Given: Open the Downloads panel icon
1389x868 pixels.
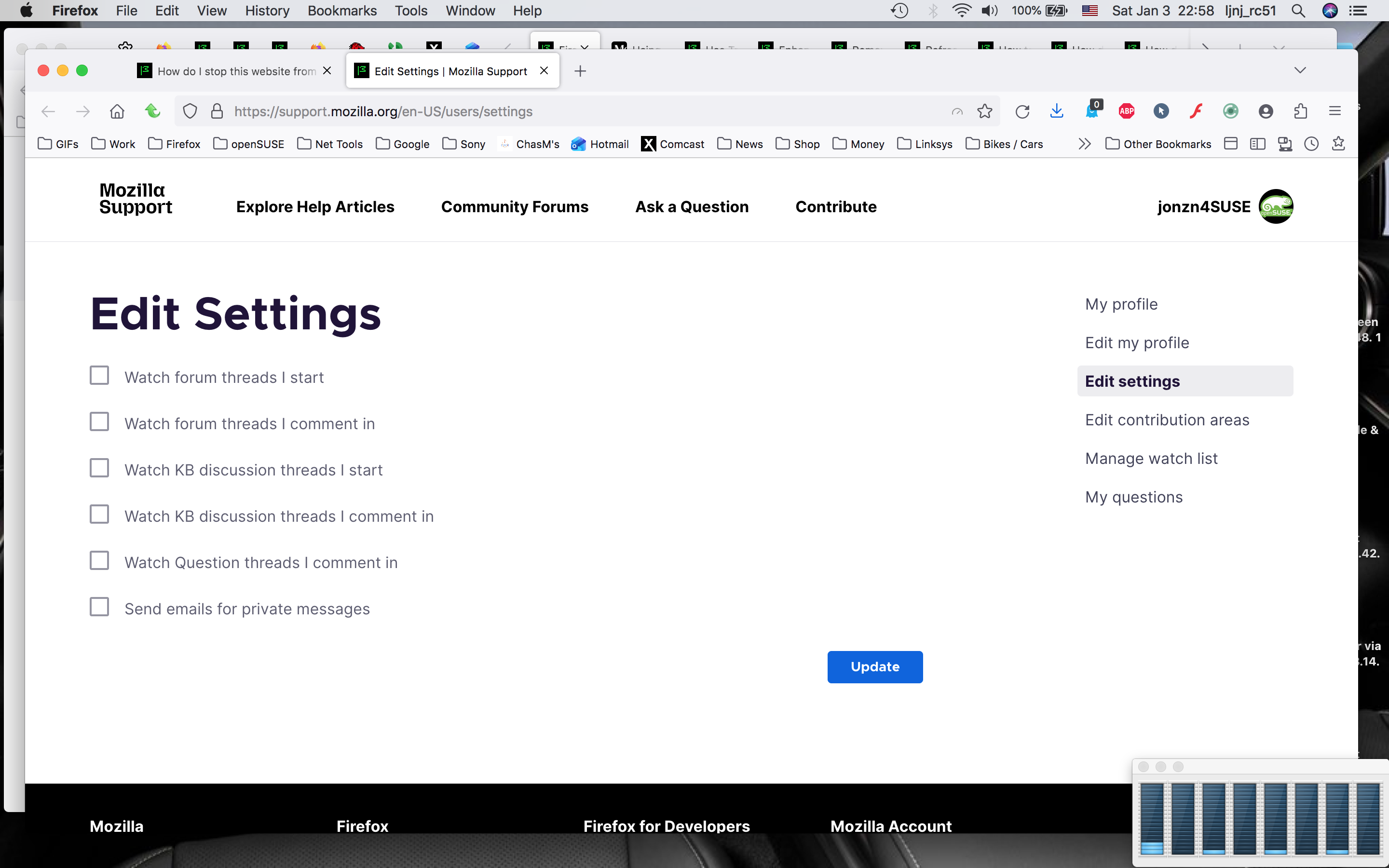Looking at the screenshot, I should click(x=1057, y=111).
